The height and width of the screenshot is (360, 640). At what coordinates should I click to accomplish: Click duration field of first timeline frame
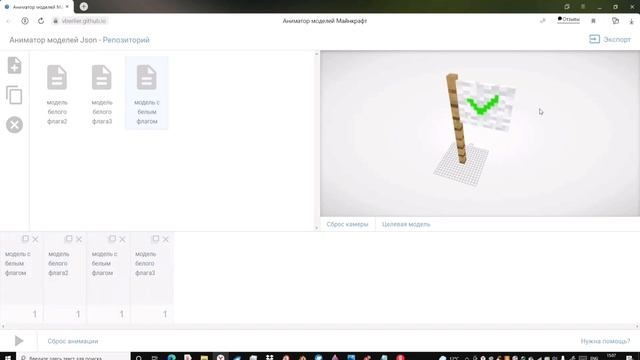[21, 314]
